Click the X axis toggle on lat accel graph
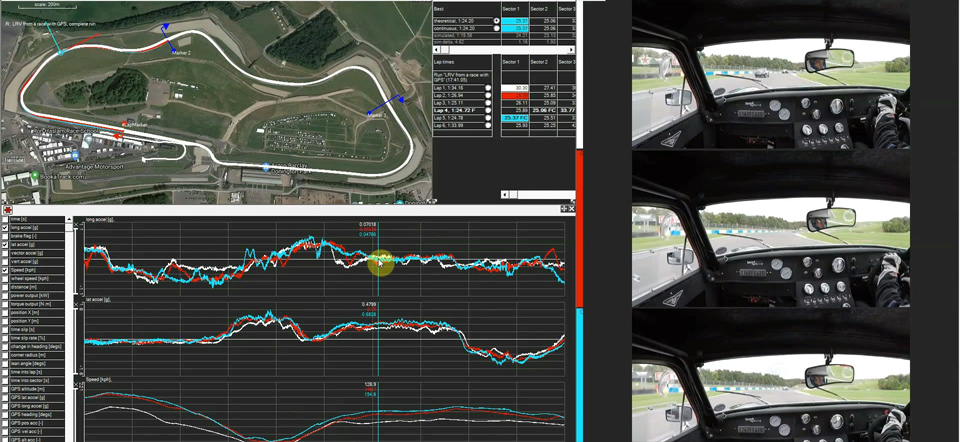The image size is (960, 442). [x=77, y=305]
